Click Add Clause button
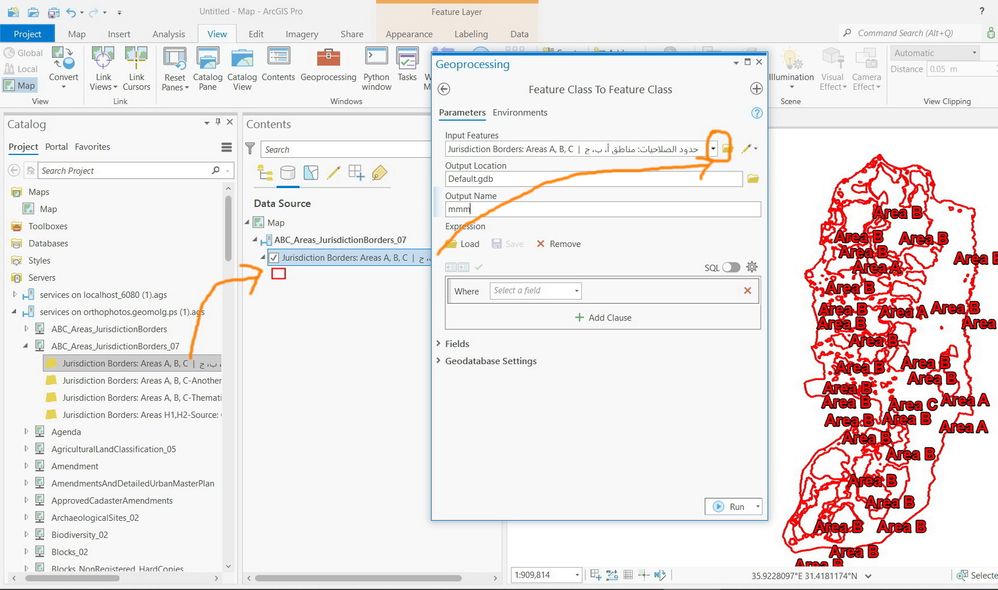998x590 pixels. pyautogui.click(x=603, y=318)
